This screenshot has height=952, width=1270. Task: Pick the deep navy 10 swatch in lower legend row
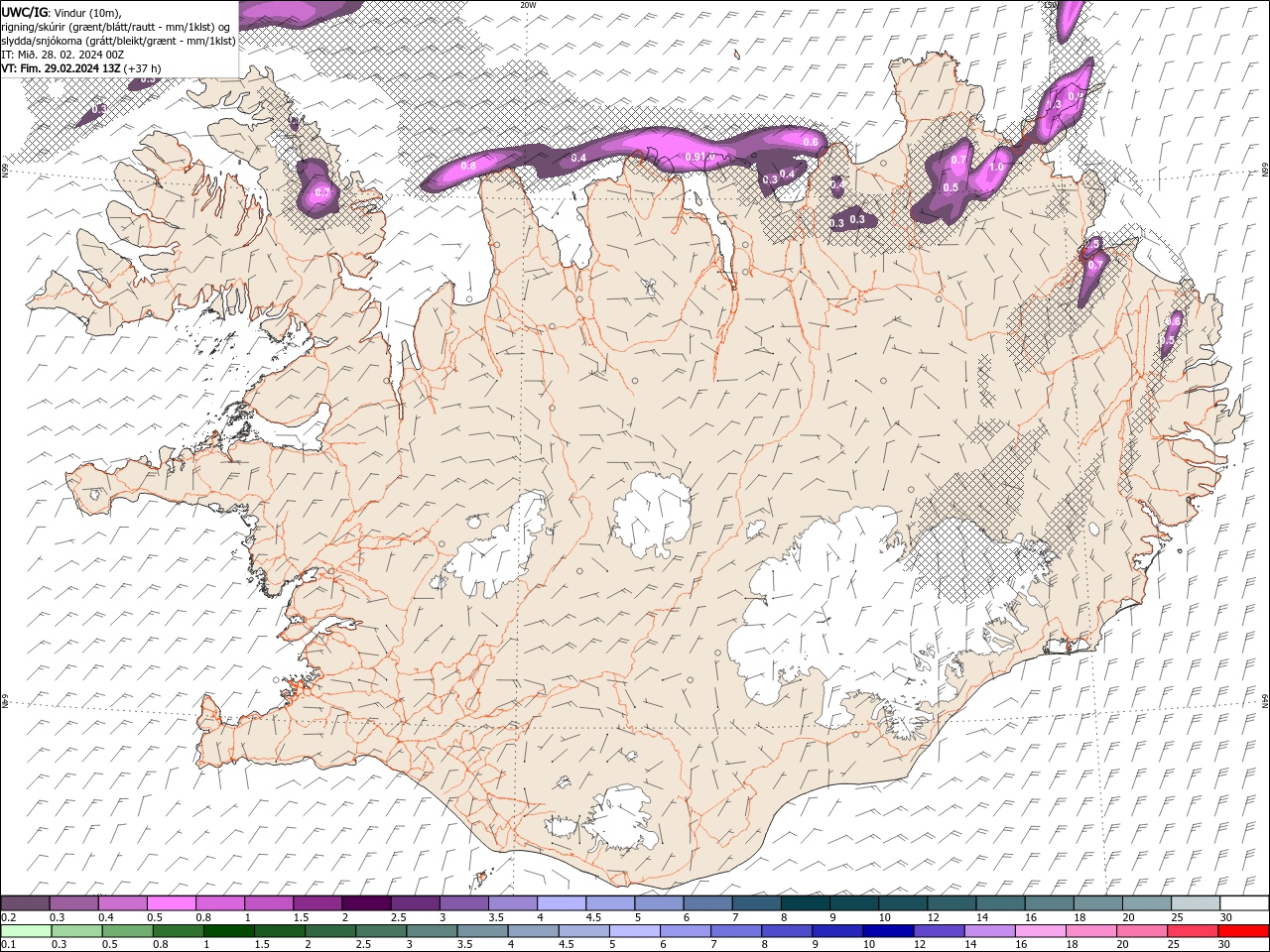click(x=887, y=931)
